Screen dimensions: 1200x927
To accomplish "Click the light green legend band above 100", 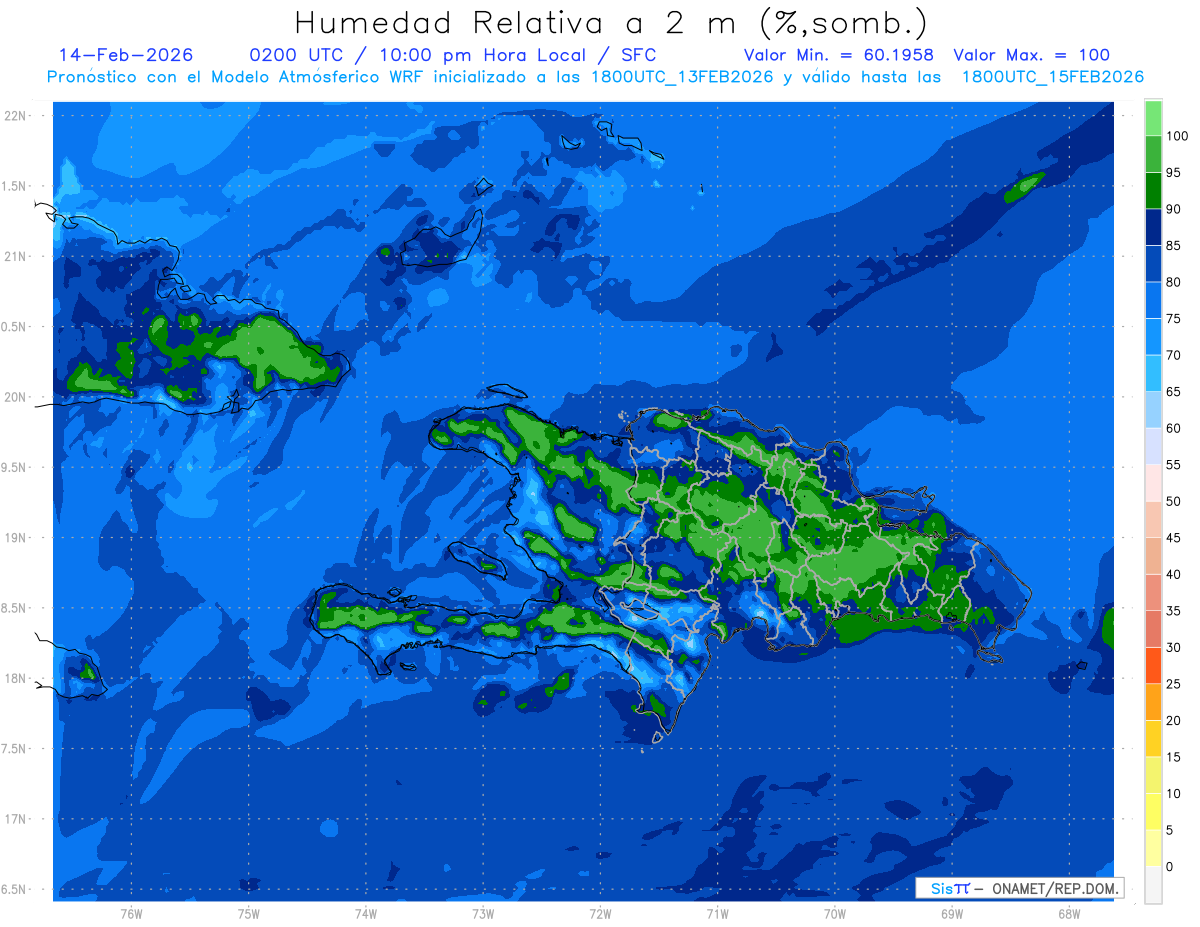I will 1153,118.
